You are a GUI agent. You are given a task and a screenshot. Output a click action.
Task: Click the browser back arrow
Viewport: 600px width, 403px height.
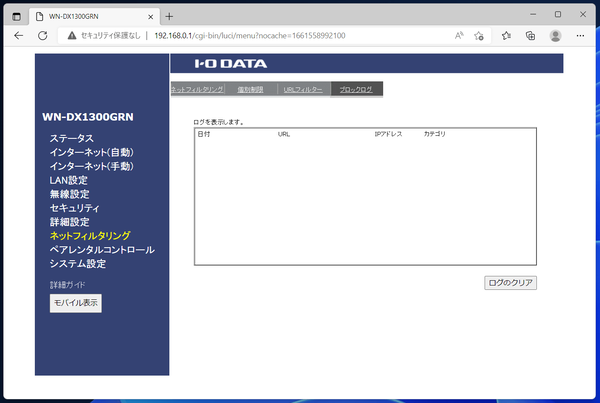pyautogui.click(x=18, y=35)
